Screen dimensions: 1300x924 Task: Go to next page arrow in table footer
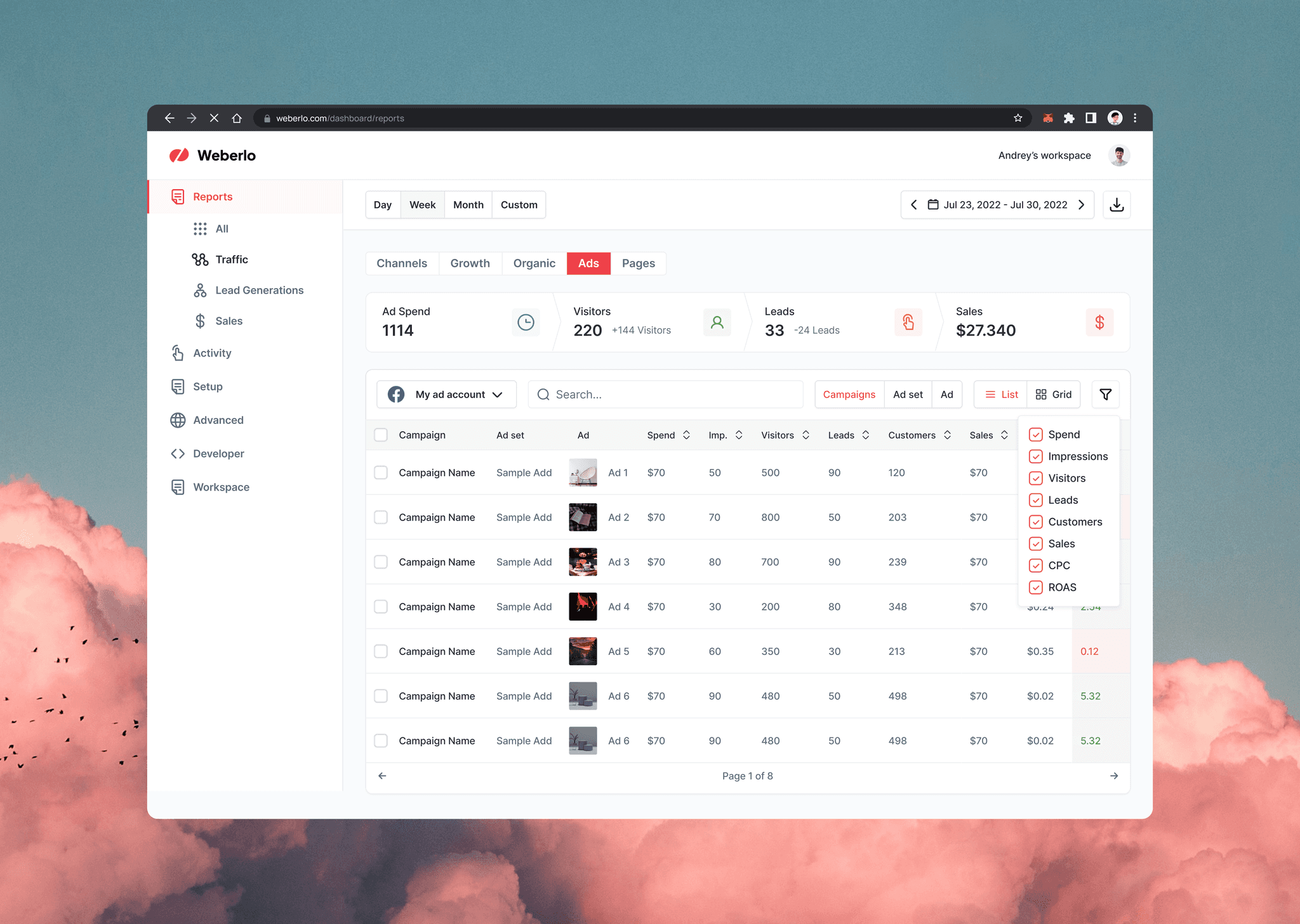coord(1113,775)
